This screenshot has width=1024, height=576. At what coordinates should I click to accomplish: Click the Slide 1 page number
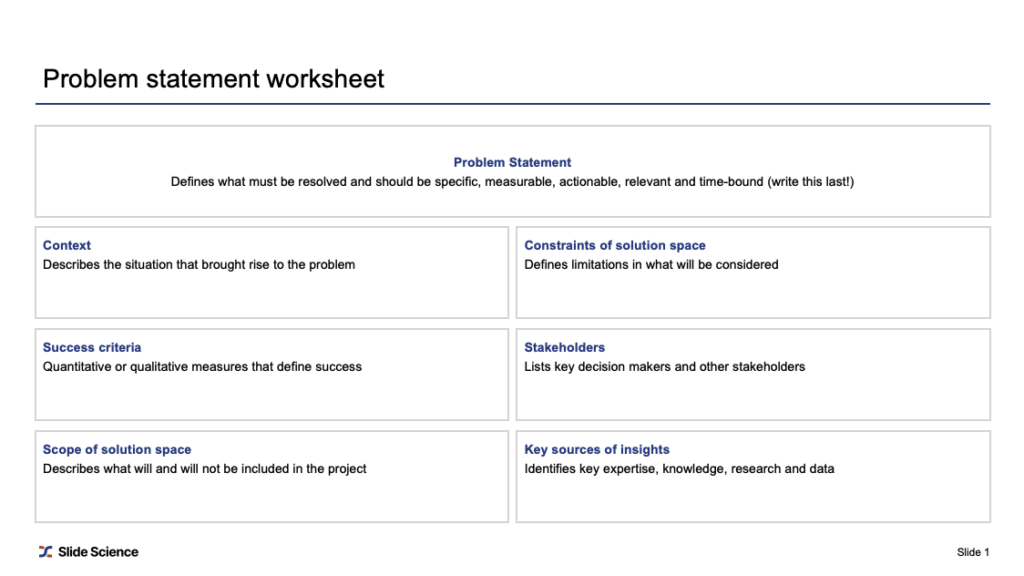[x=973, y=552]
